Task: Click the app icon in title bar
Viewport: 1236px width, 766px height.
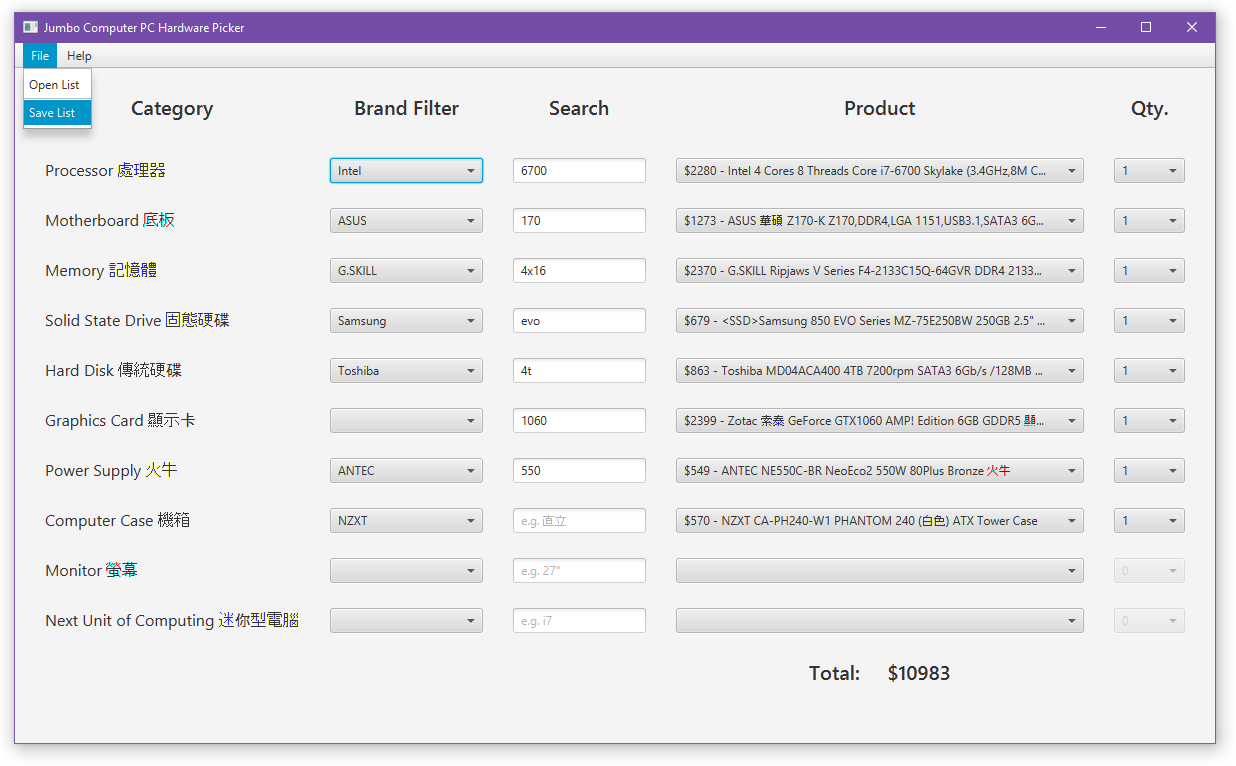Action: [x=30, y=27]
